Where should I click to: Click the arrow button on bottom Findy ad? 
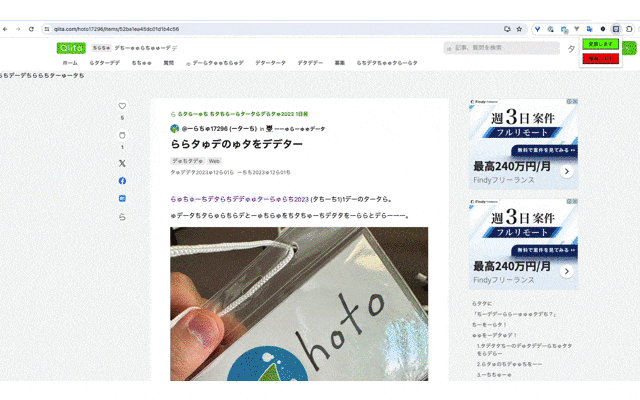pyautogui.click(x=567, y=271)
